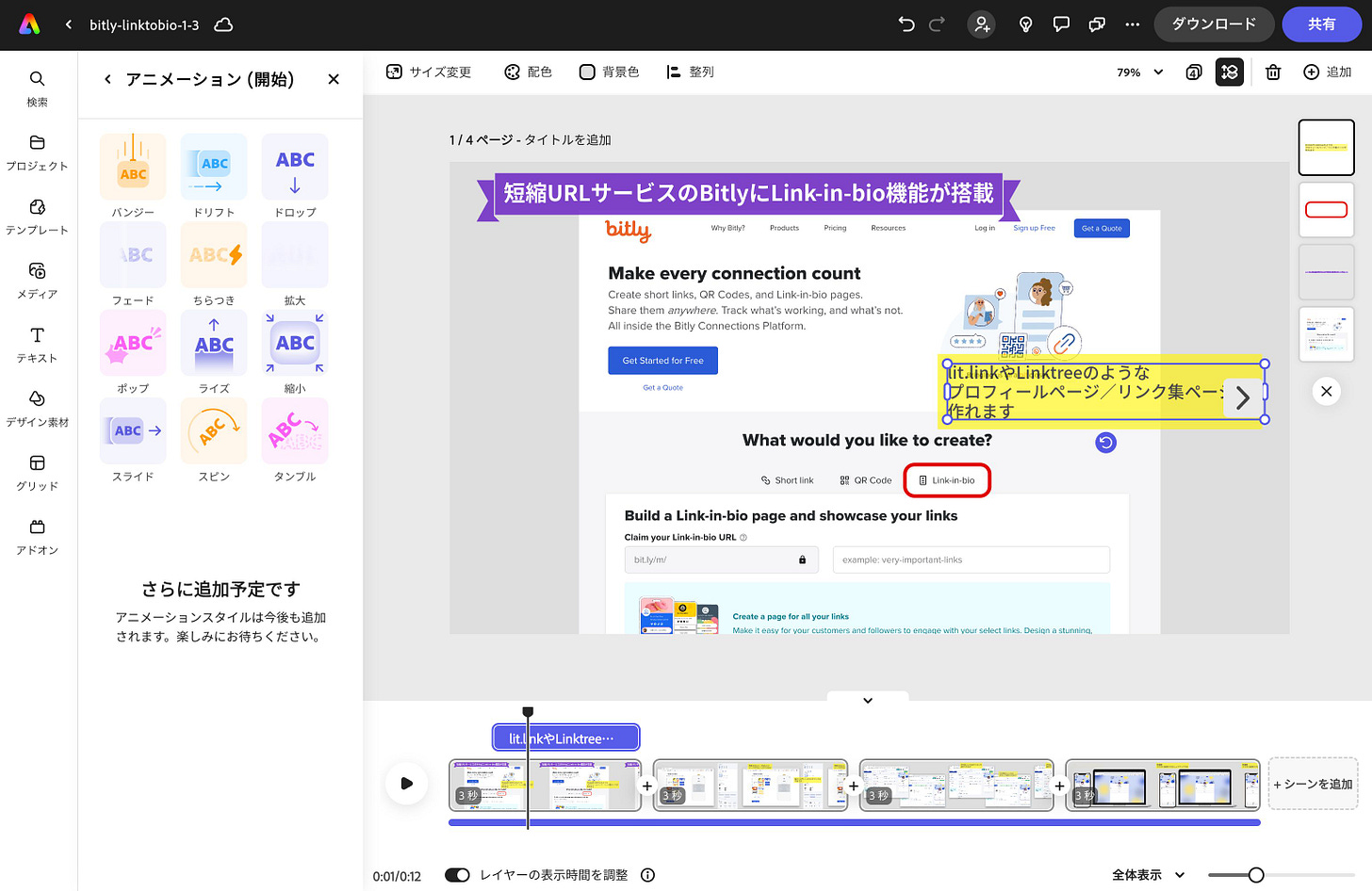Select the first page thumbnail on right

(x=1326, y=148)
